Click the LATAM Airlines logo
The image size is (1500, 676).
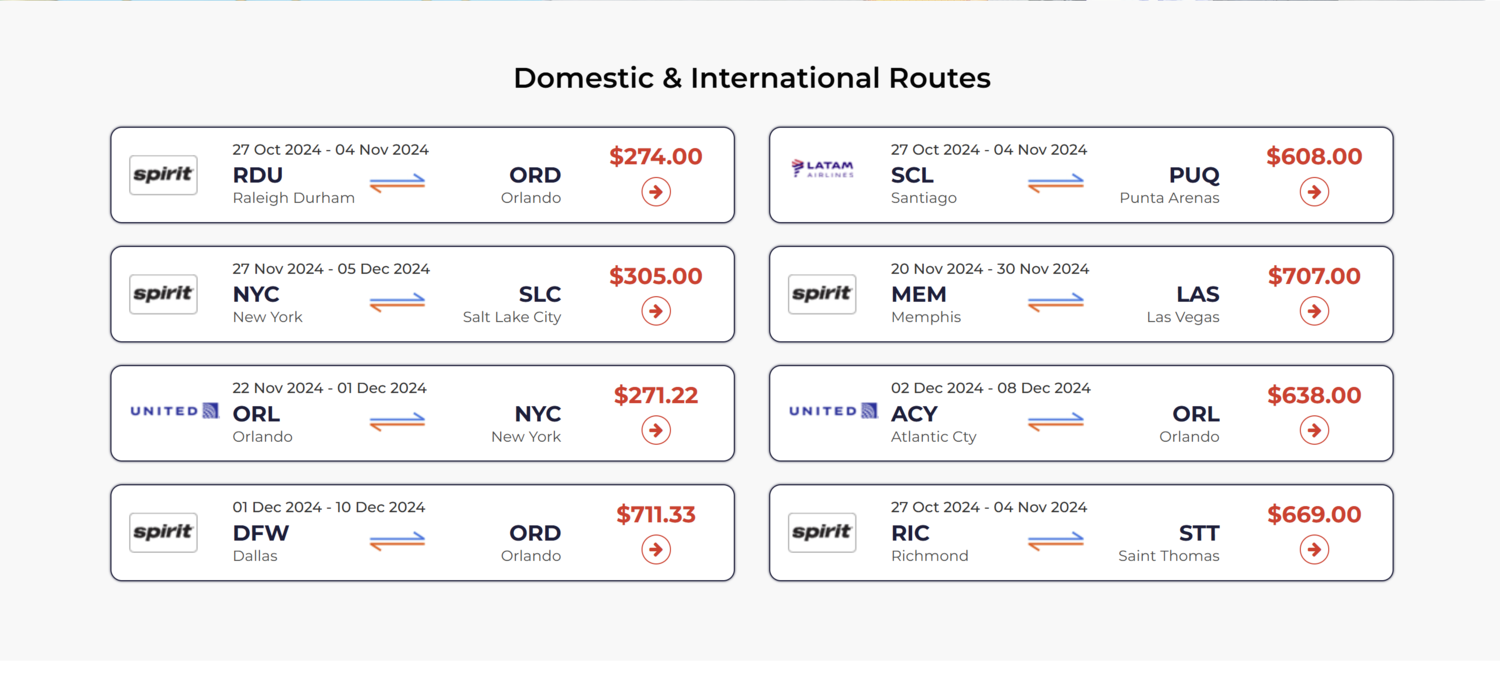[x=822, y=169]
